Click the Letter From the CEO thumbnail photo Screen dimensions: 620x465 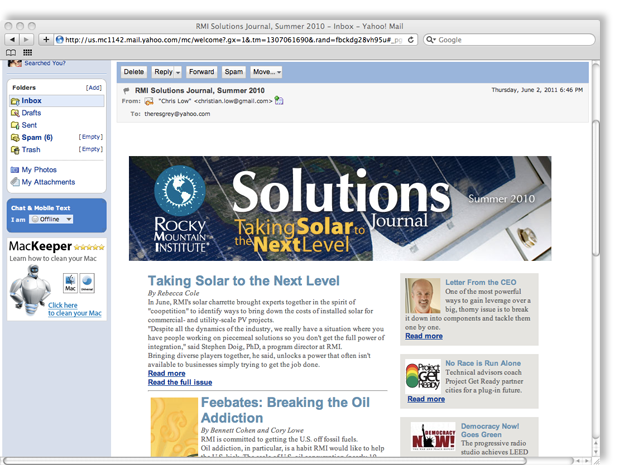422,296
